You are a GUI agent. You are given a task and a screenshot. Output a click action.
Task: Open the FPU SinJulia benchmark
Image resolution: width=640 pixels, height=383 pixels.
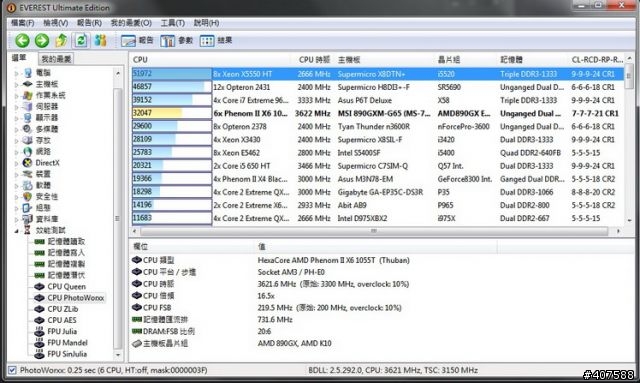pos(67,354)
